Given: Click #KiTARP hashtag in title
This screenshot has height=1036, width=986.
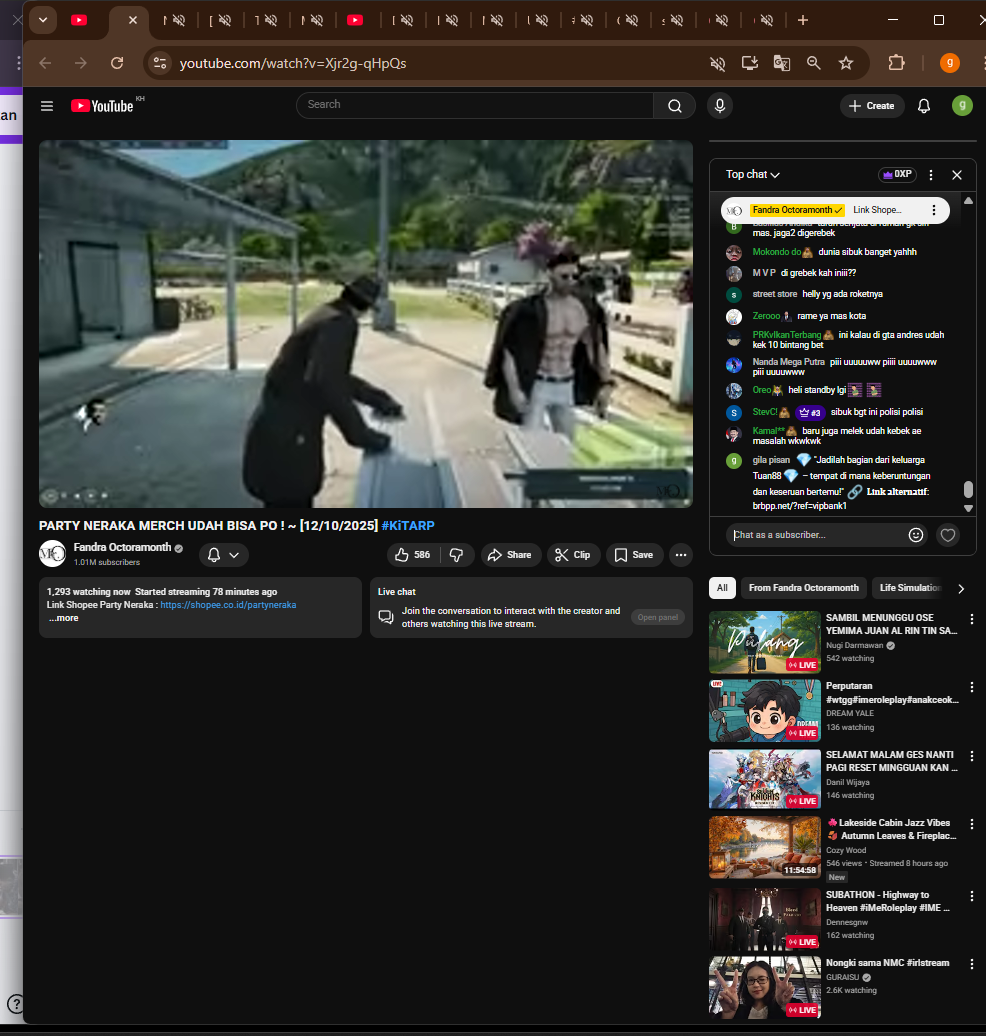Looking at the screenshot, I should point(408,526).
